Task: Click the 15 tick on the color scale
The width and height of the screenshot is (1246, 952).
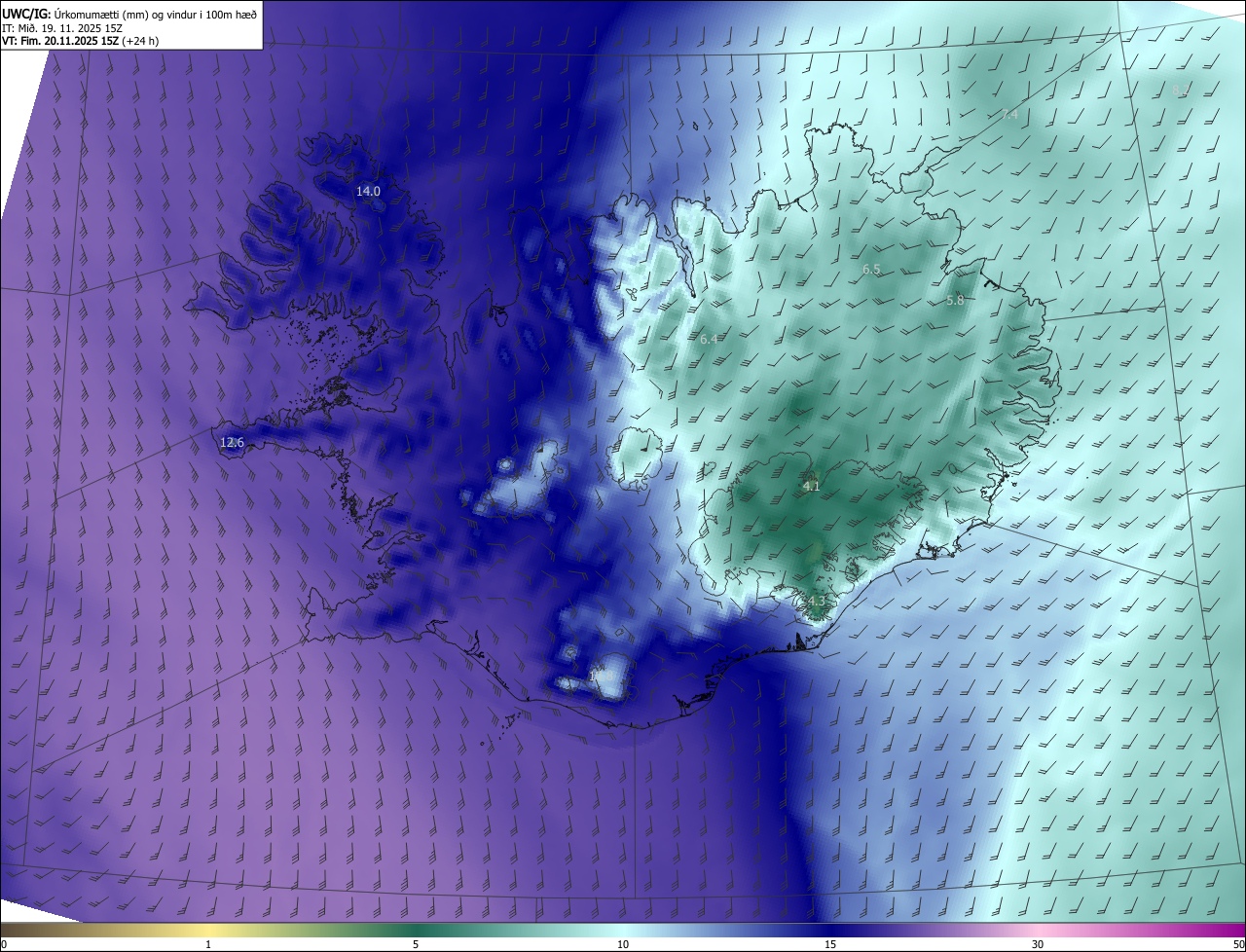Action: (830, 944)
